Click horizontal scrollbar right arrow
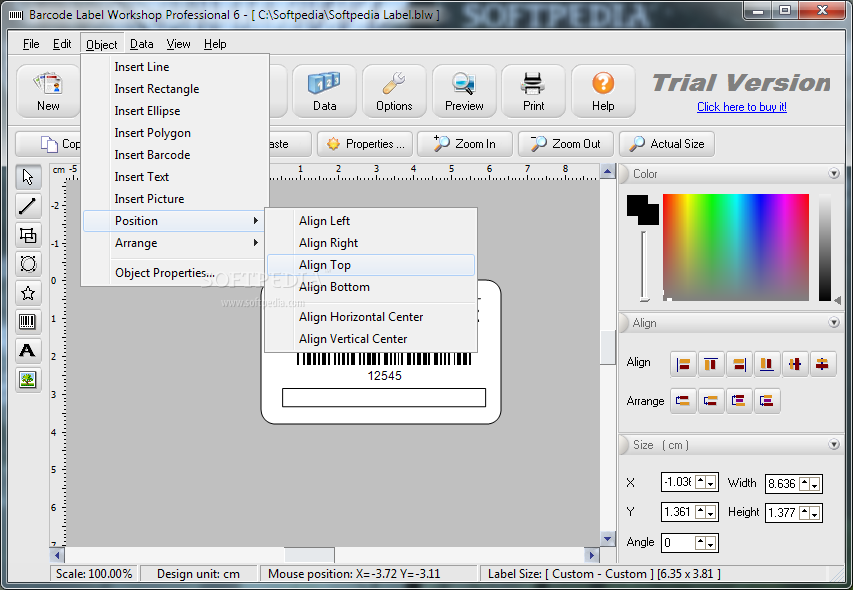The width and height of the screenshot is (853, 590). (592, 555)
